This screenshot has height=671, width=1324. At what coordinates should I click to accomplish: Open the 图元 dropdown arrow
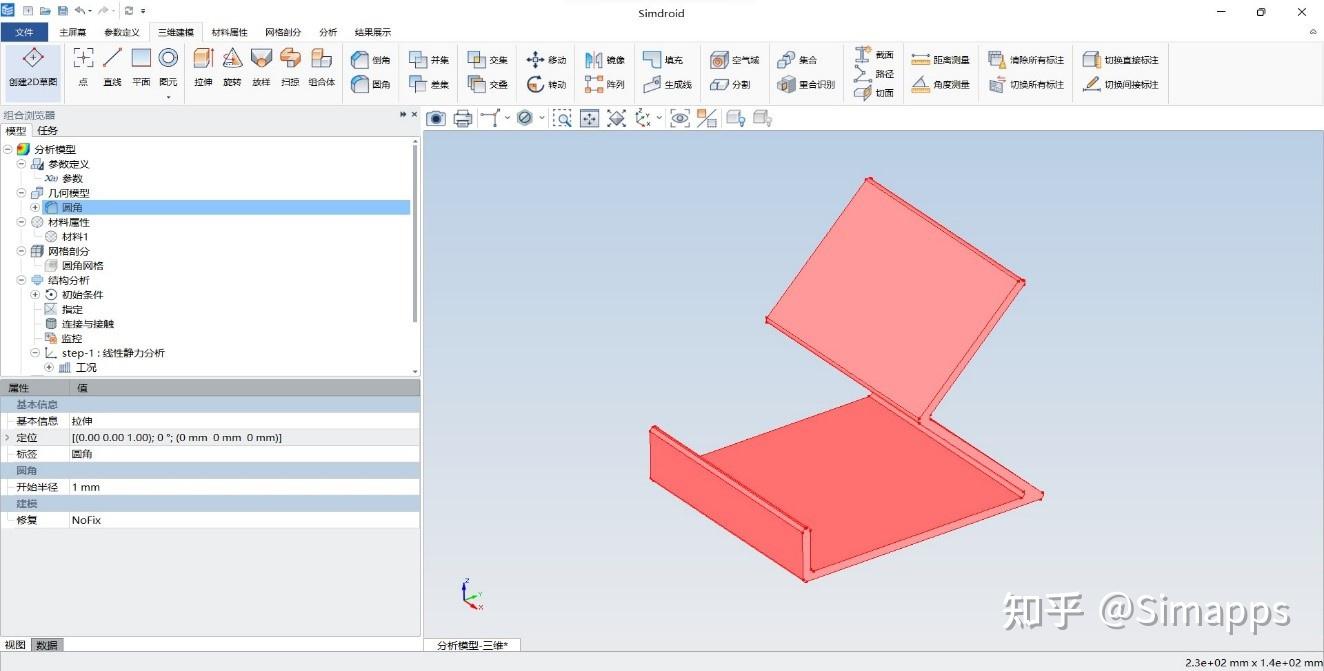[x=169, y=97]
